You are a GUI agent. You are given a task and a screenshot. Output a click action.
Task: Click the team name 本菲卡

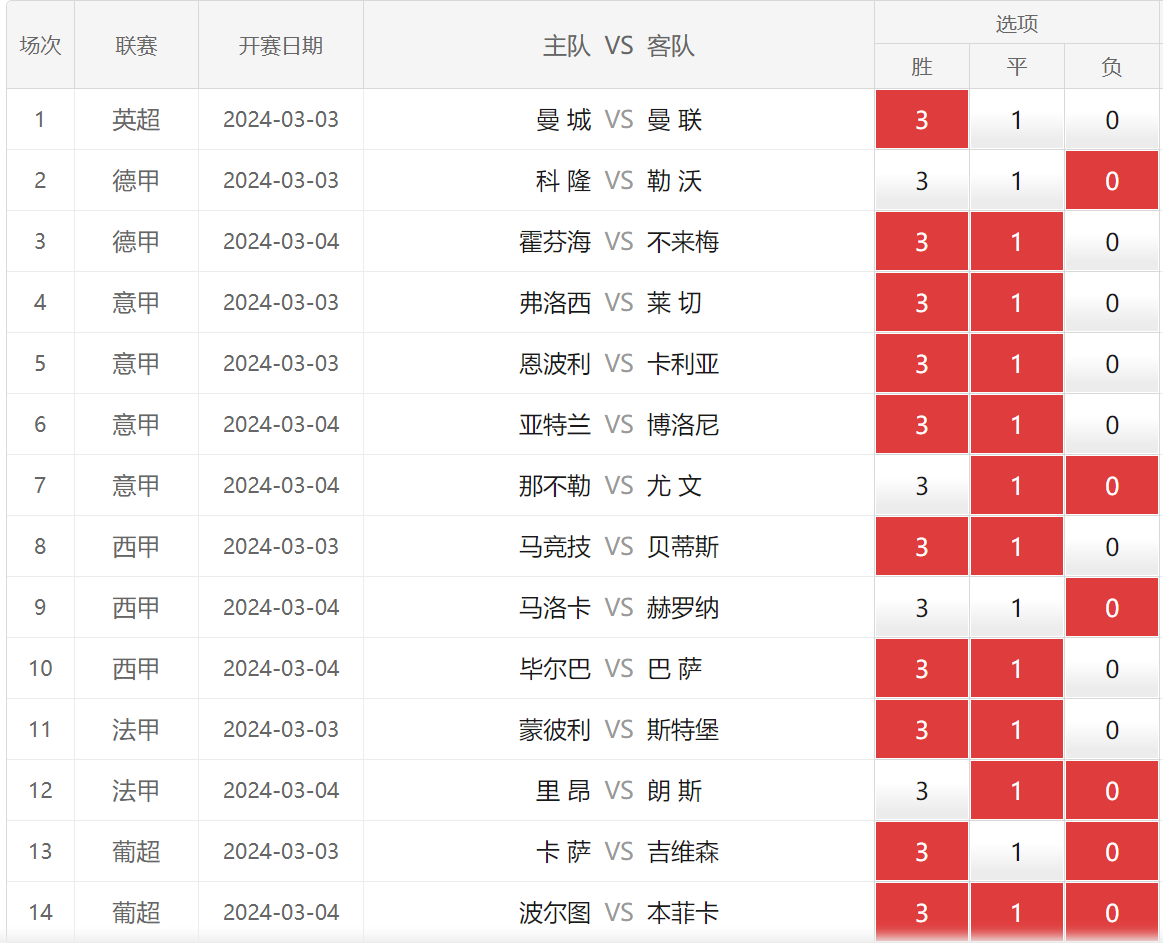click(x=682, y=913)
